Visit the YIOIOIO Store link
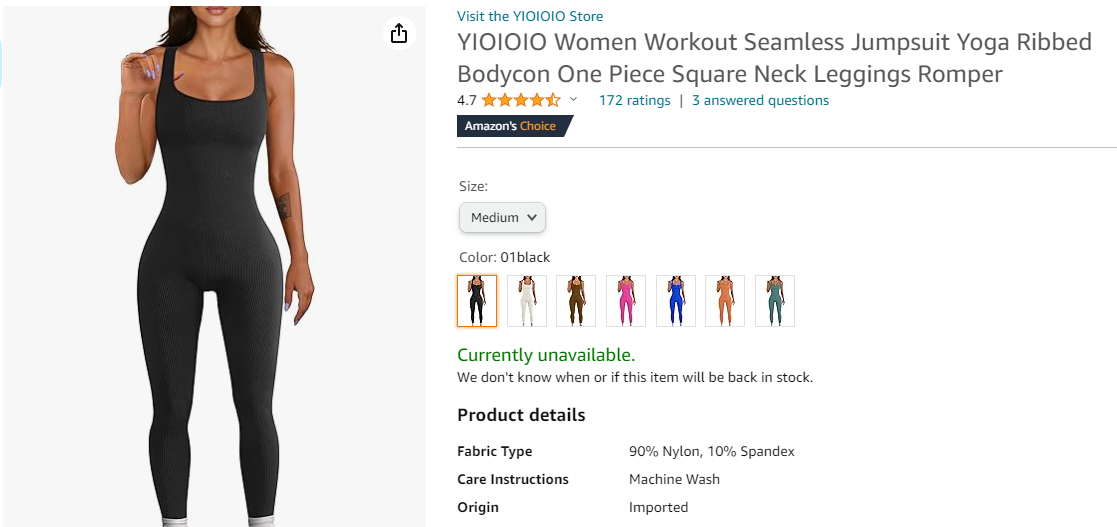 (530, 16)
